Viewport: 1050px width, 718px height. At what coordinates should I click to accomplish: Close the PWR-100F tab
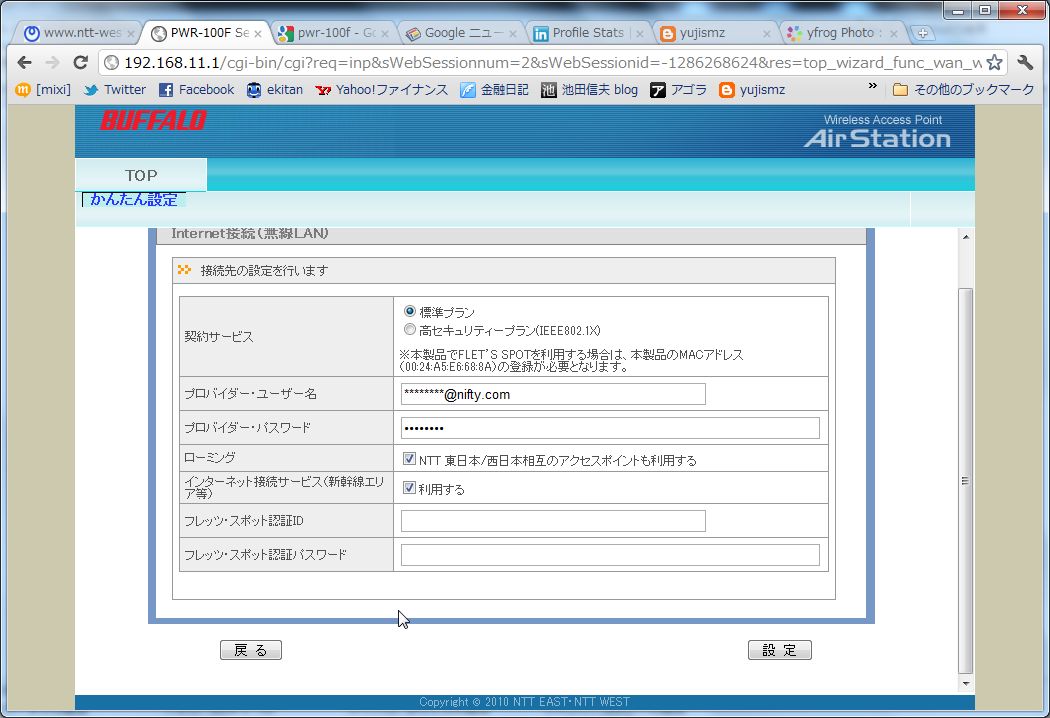(x=258, y=33)
